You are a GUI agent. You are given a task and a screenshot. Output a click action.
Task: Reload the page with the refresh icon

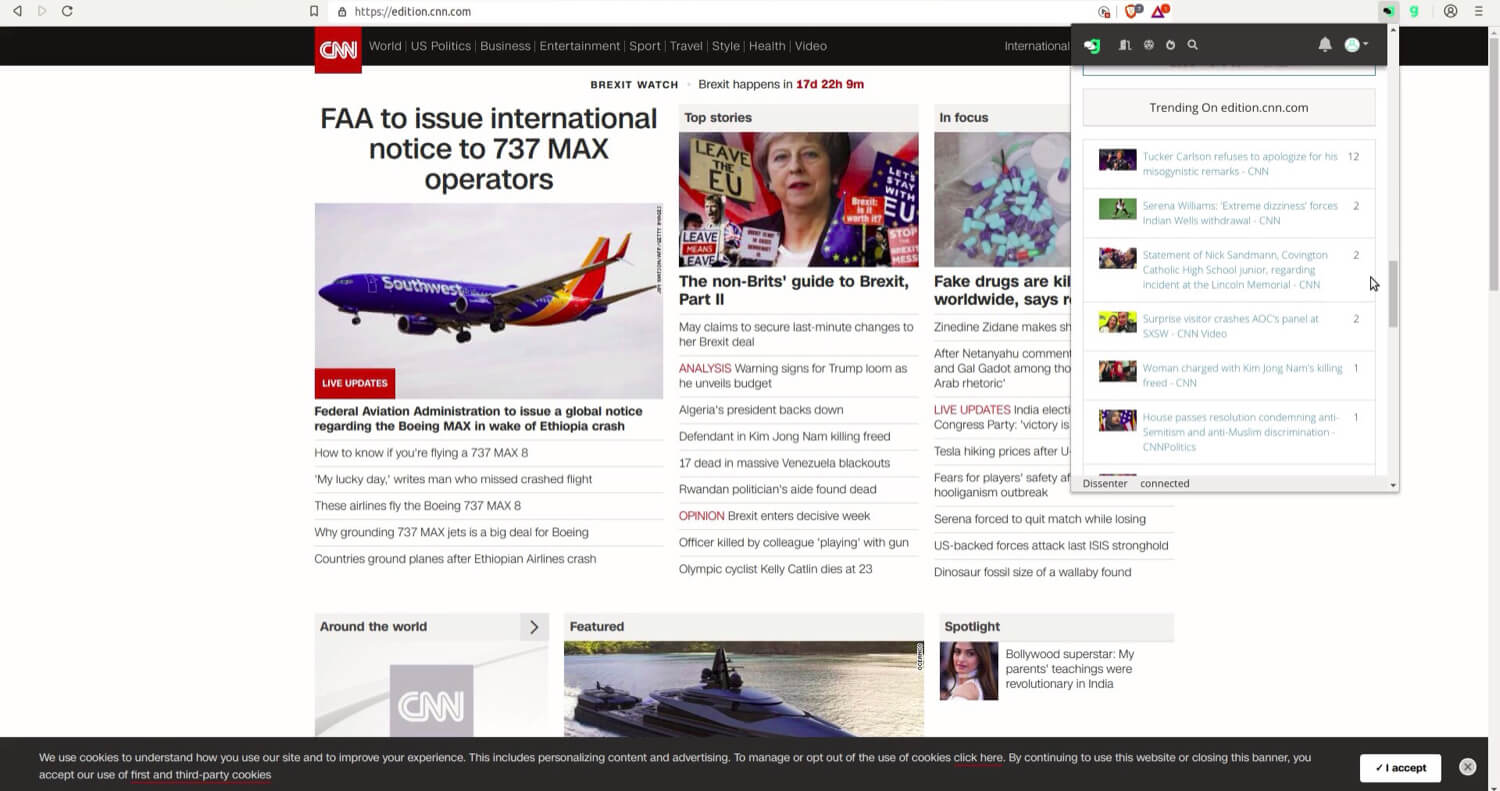(67, 11)
